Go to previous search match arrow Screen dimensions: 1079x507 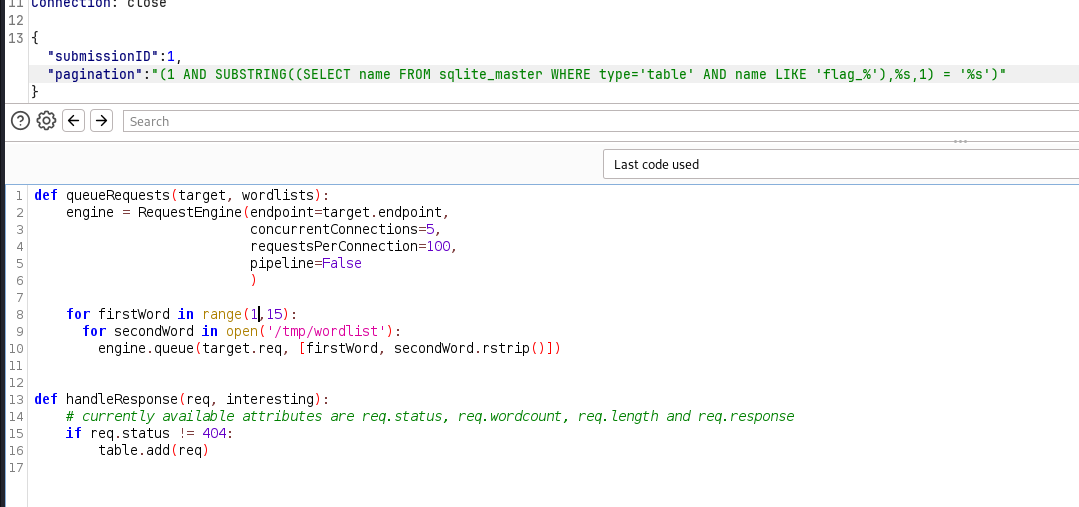(74, 121)
